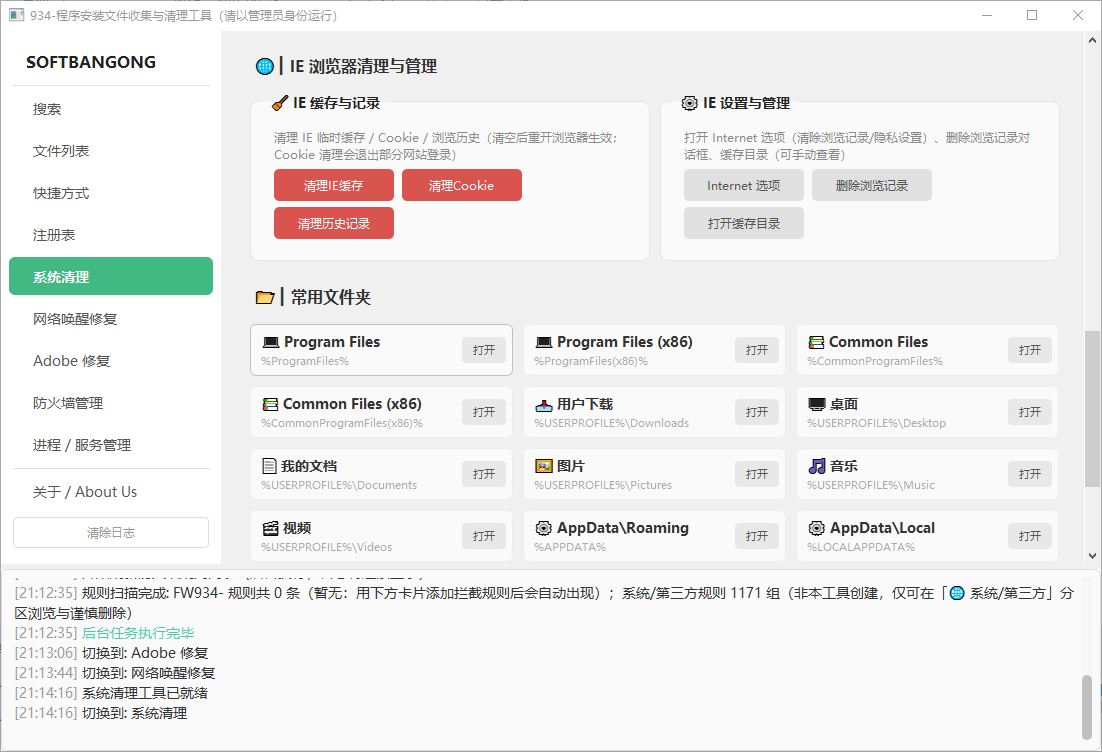The height and width of the screenshot is (752, 1102).
Task: Open the 快捷方式 section
Action: click(111, 193)
